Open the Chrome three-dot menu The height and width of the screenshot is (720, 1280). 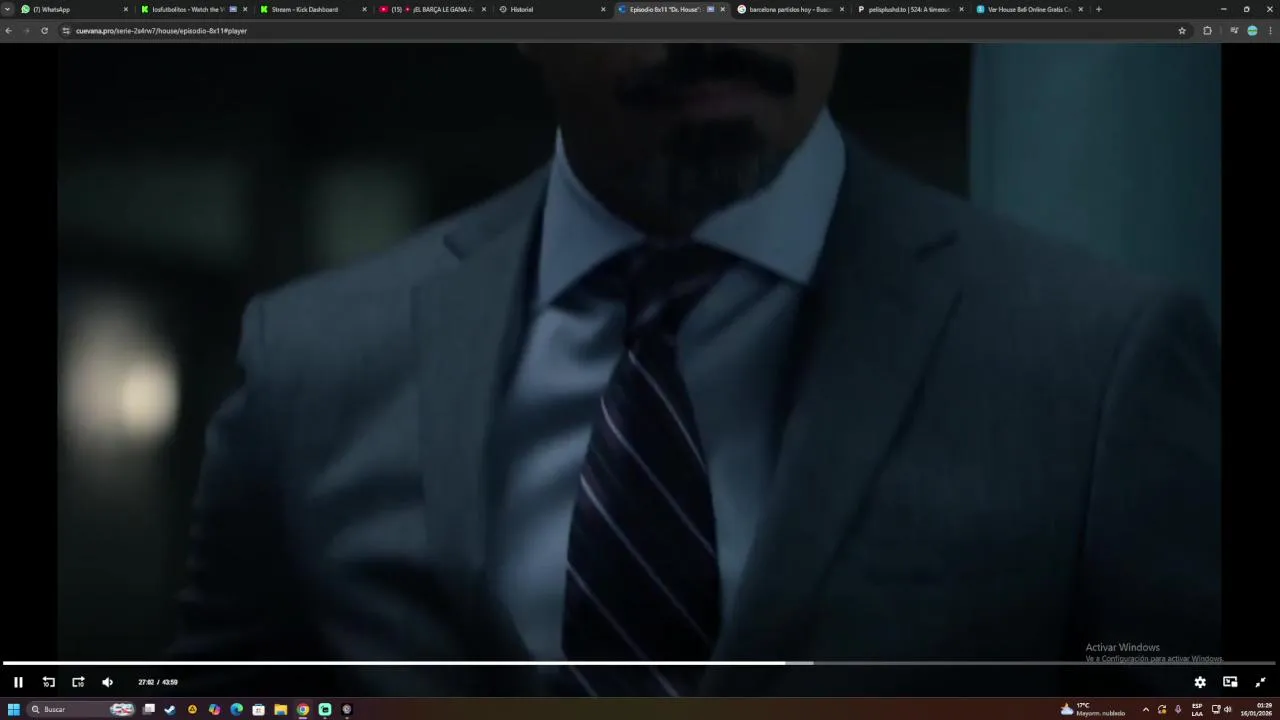click(x=1270, y=31)
